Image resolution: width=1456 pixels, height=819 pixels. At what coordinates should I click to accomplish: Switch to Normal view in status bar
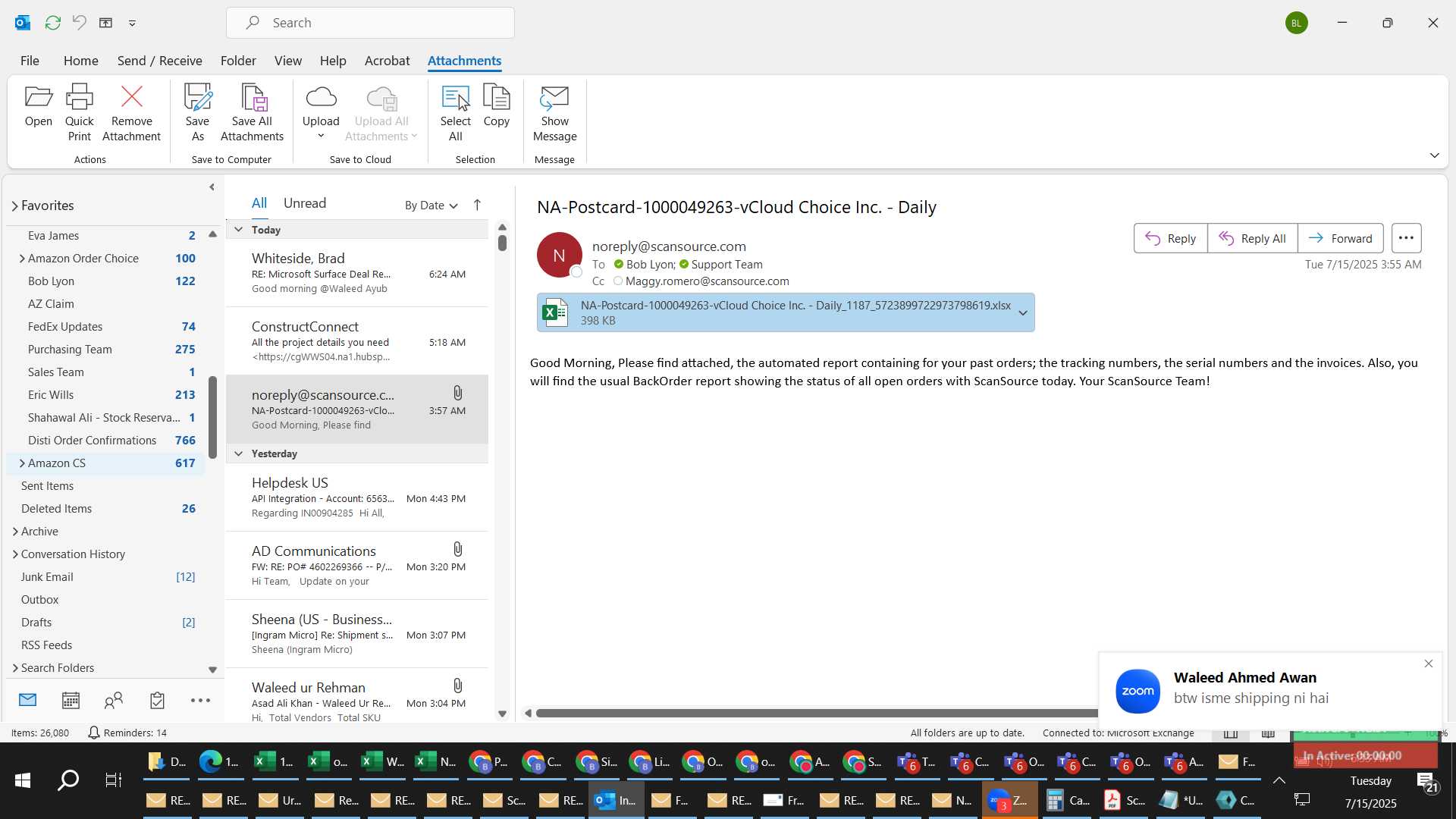[x=1231, y=733]
